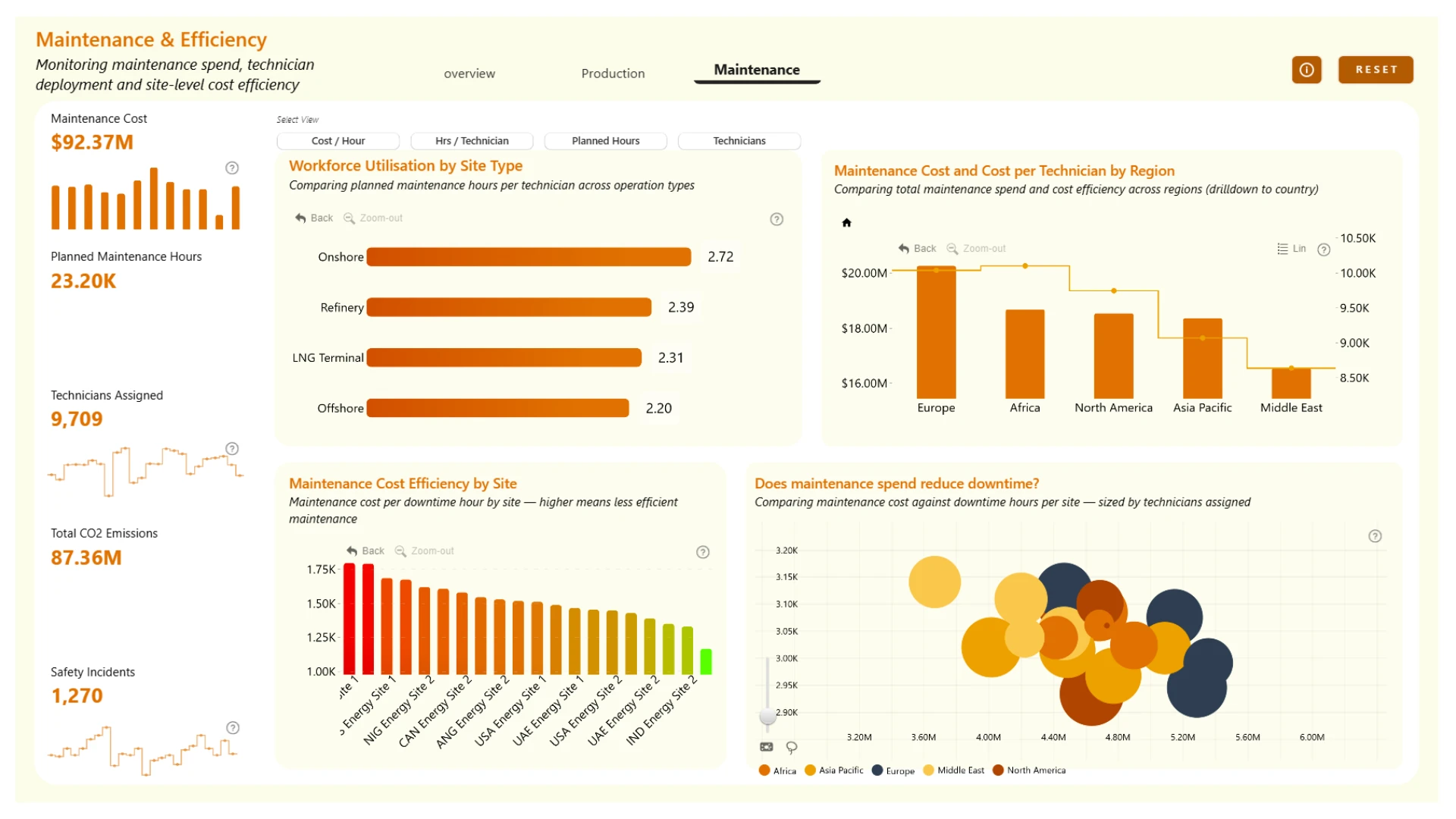Toggle North America legend item
This screenshot has width=1456, height=819.
(1029, 770)
